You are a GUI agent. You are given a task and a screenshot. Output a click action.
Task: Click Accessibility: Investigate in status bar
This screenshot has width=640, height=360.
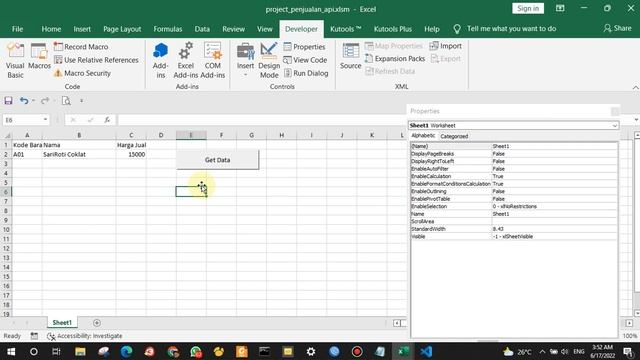pyautogui.click(x=85, y=336)
